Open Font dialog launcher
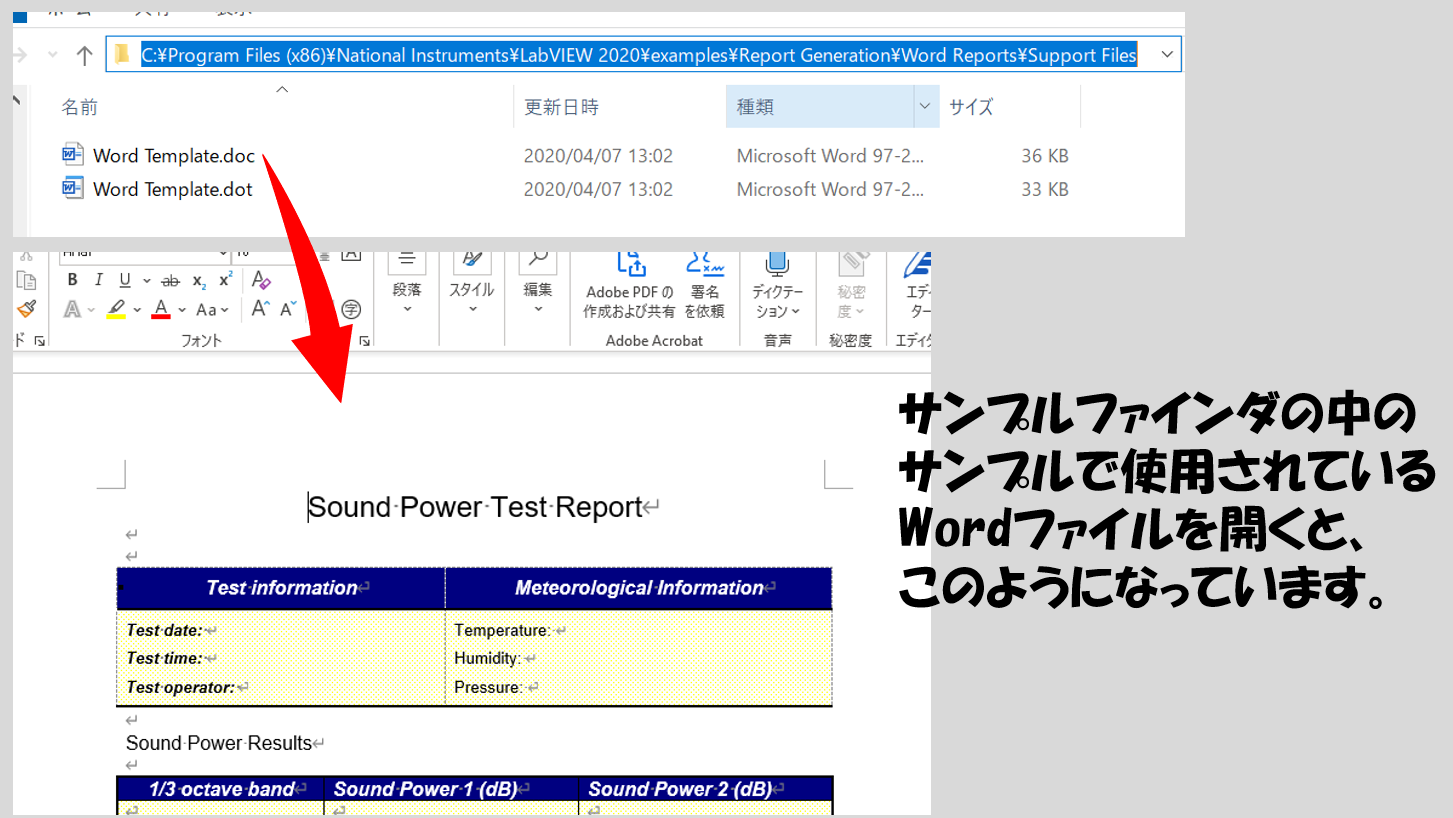The width and height of the screenshot is (1453, 818). [365, 341]
